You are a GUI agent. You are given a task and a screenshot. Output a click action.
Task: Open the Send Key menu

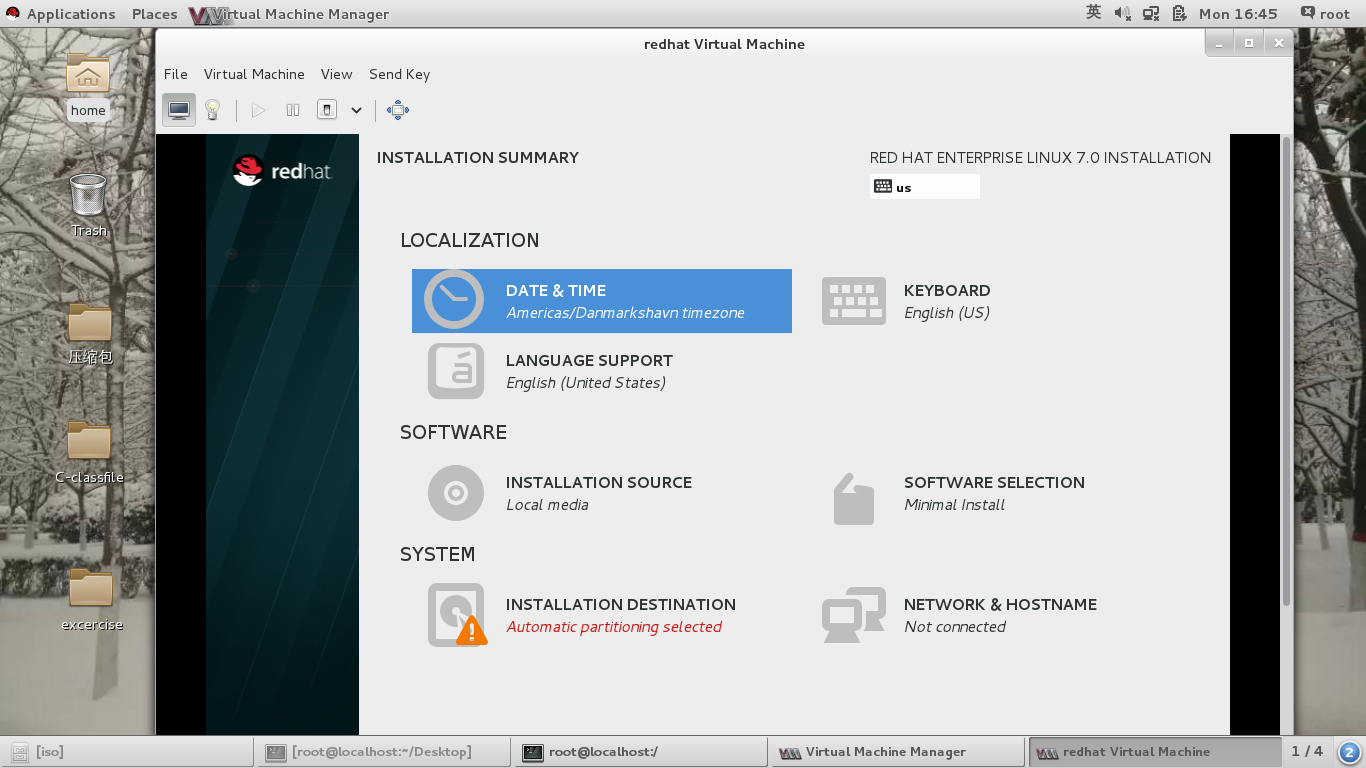400,74
